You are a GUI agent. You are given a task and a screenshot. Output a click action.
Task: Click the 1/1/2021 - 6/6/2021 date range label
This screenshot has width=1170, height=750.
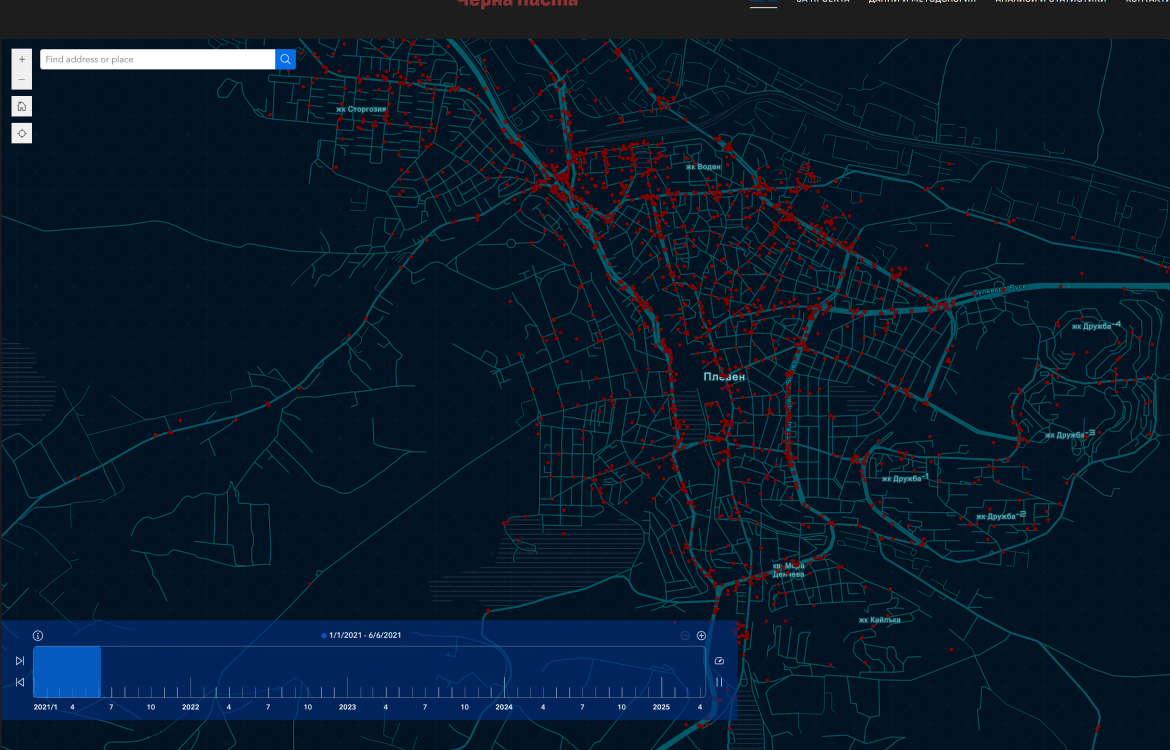pyautogui.click(x=365, y=636)
